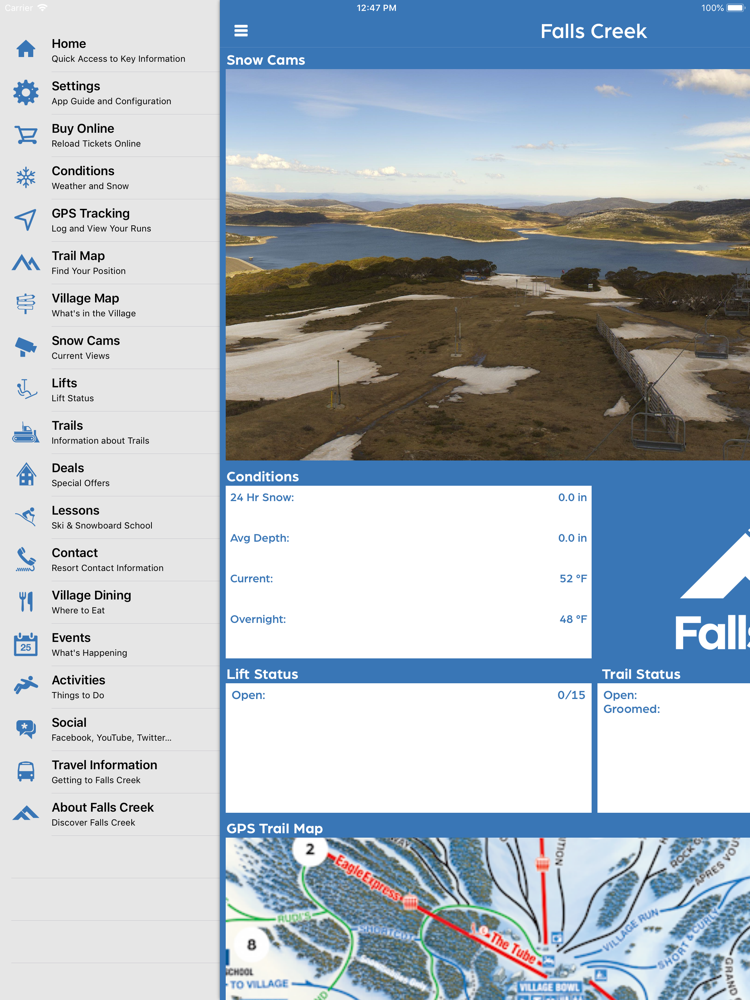Open About Falls Creek entry
Image resolution: width=750 pixels, height=1000 pixels.
point(110,814)
